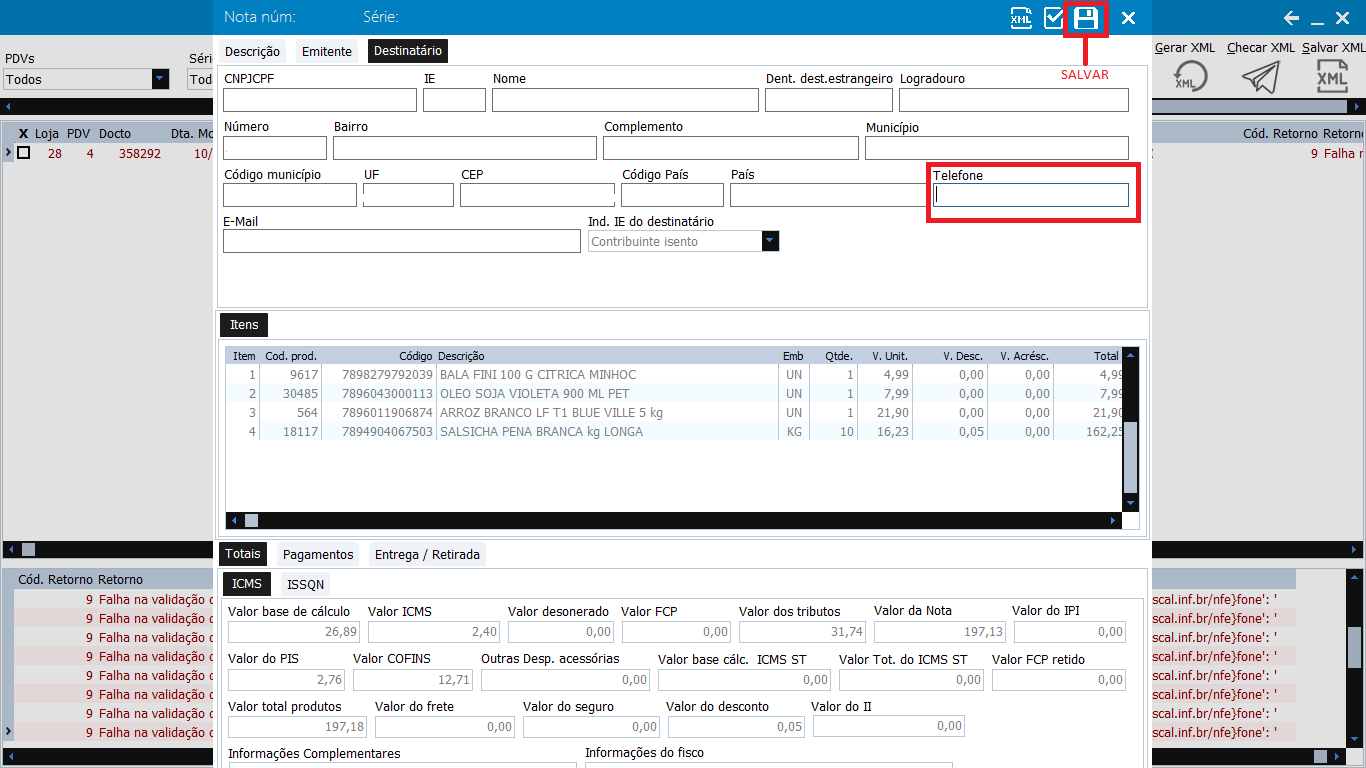
Task: Select the Itens tab
Action: click(x=244, y=324)
